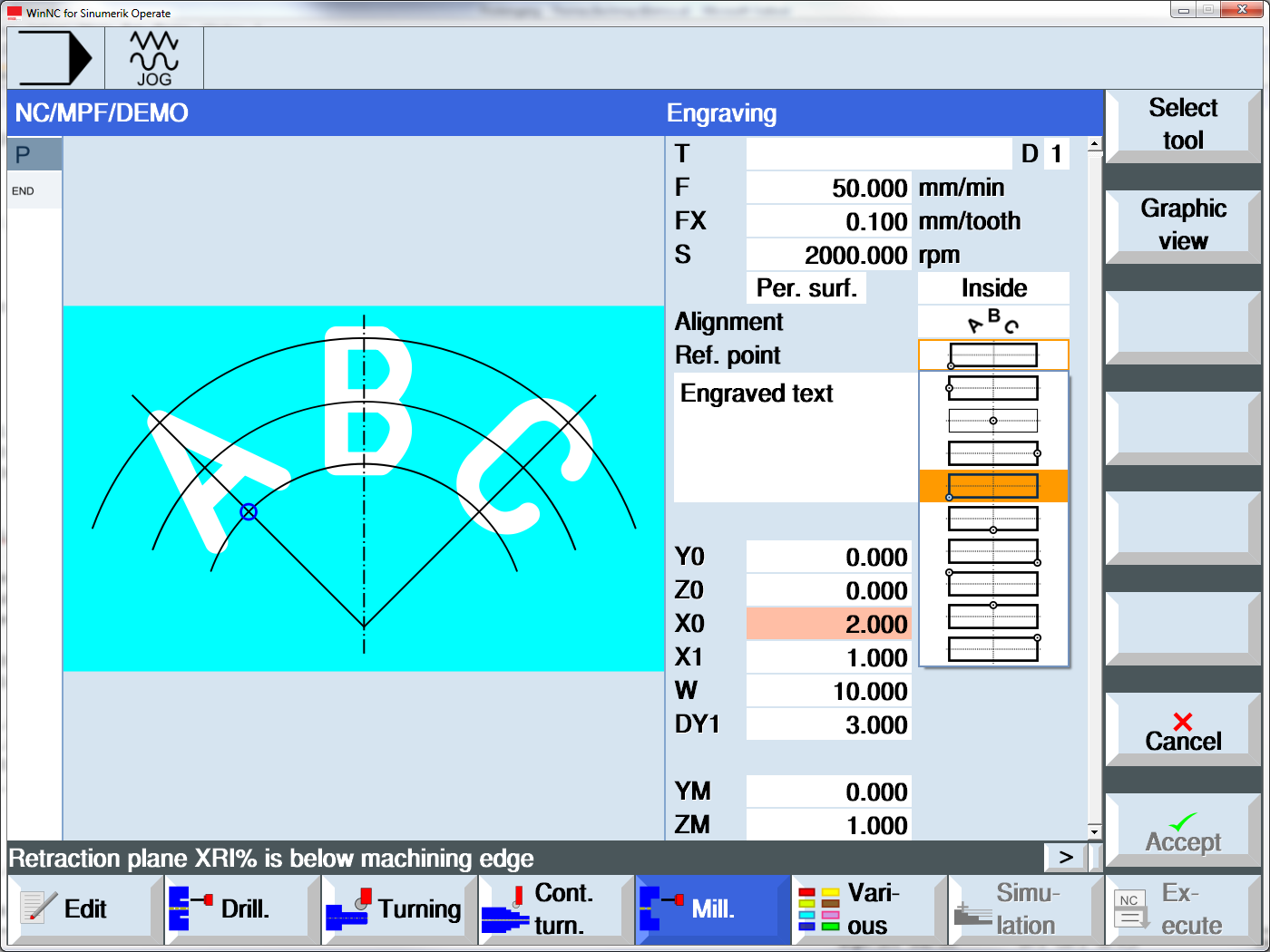
Task: Toggle the curved ABC alignment field
Action: pos(993,322)
